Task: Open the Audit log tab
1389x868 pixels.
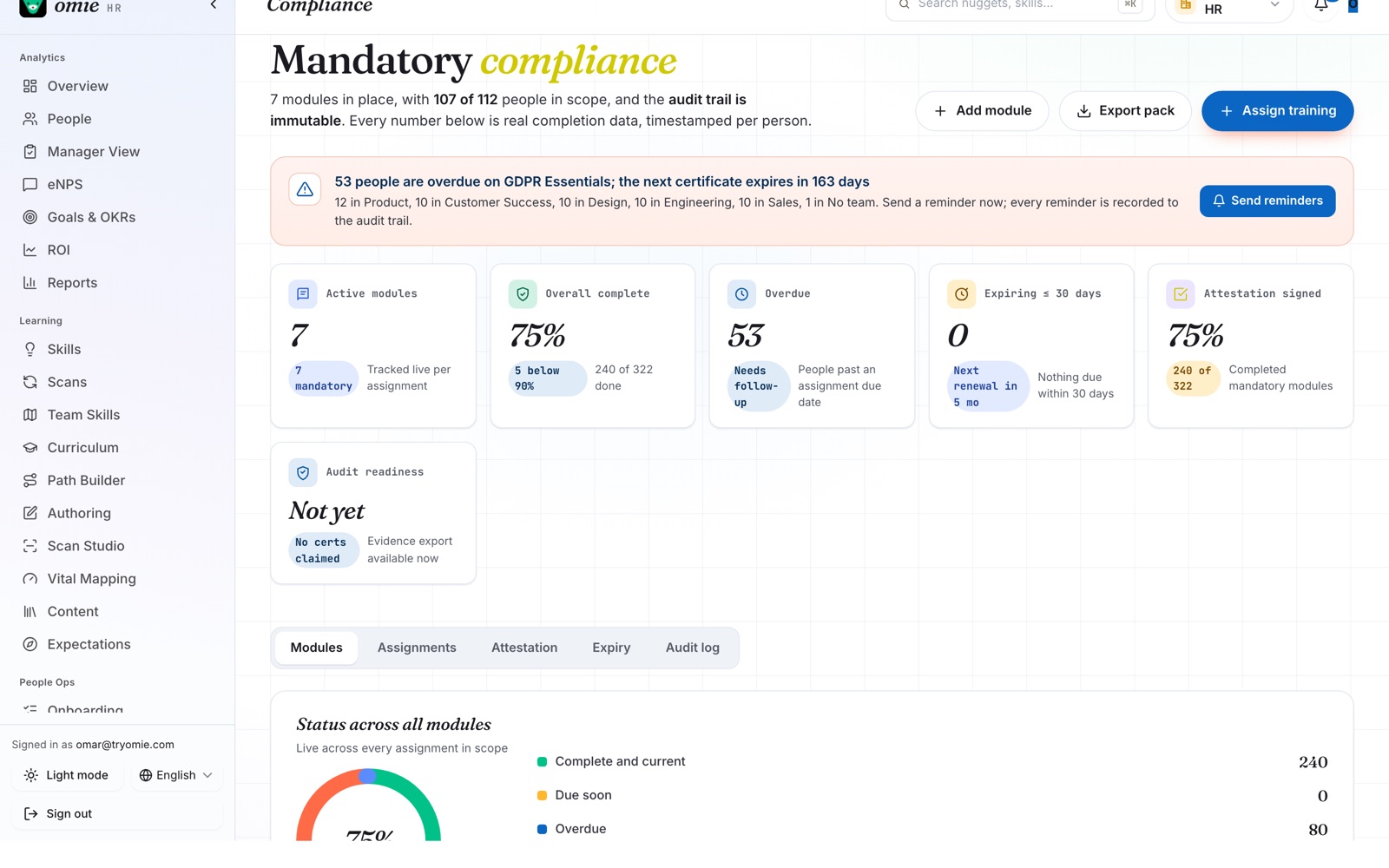Action: pyautogui.click(x=693, y=648)
